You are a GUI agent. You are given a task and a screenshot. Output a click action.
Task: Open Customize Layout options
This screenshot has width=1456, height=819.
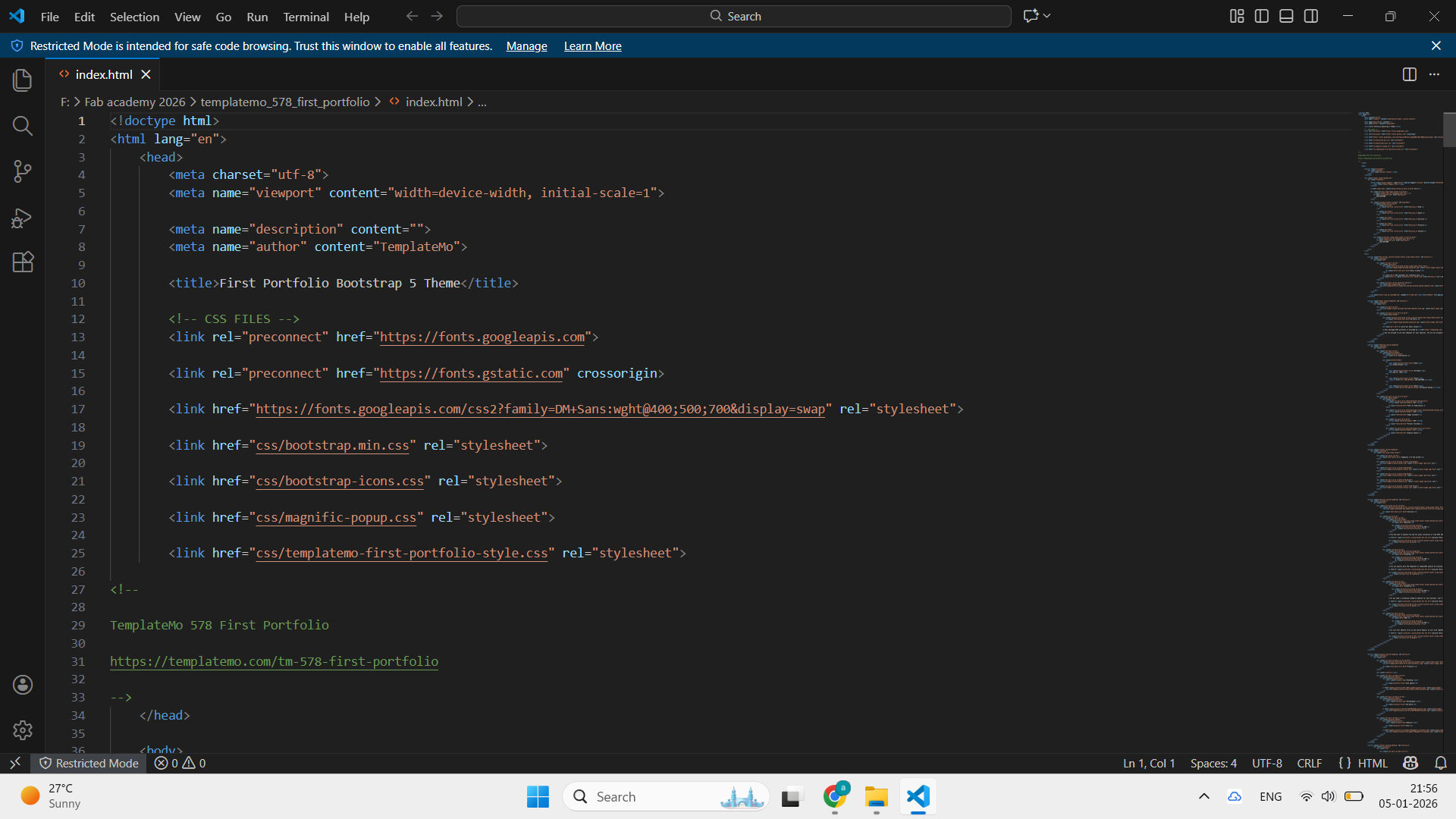(x=1237, y=16)
